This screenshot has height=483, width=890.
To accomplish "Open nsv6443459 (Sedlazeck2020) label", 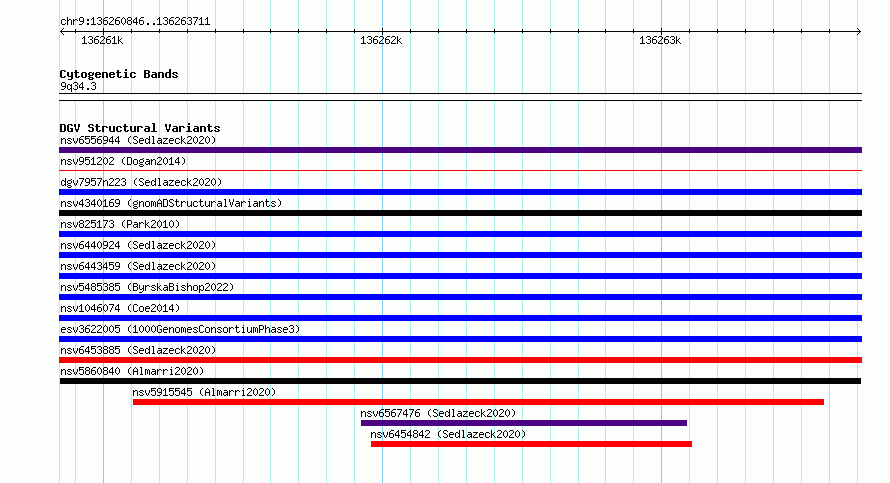I will [x=138, y=266].
